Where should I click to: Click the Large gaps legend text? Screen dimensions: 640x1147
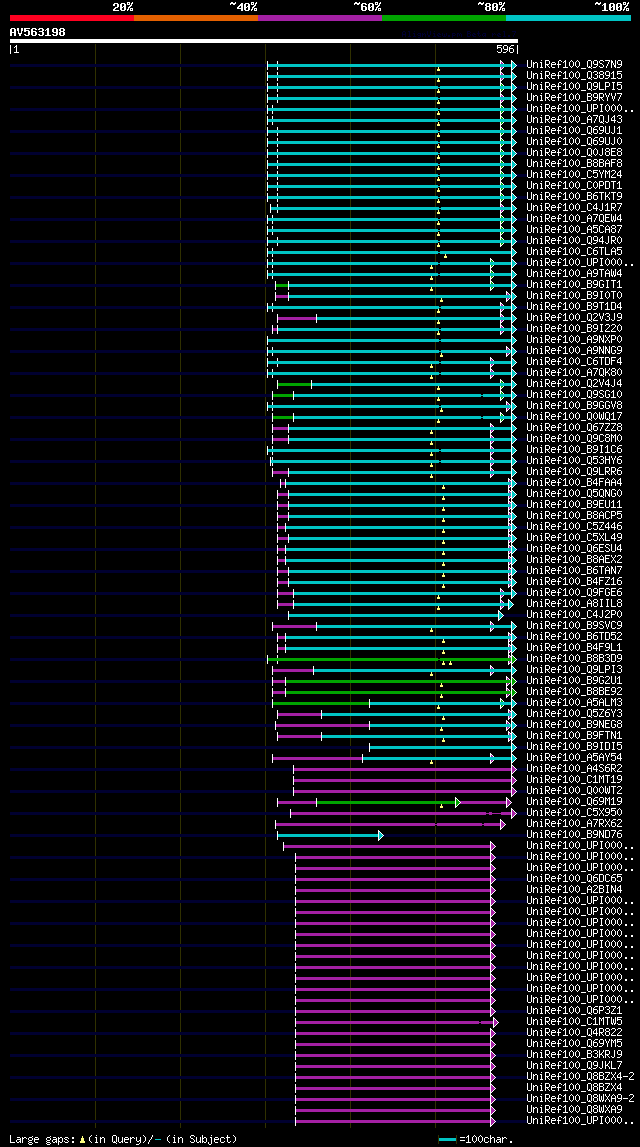point(124,1139)
